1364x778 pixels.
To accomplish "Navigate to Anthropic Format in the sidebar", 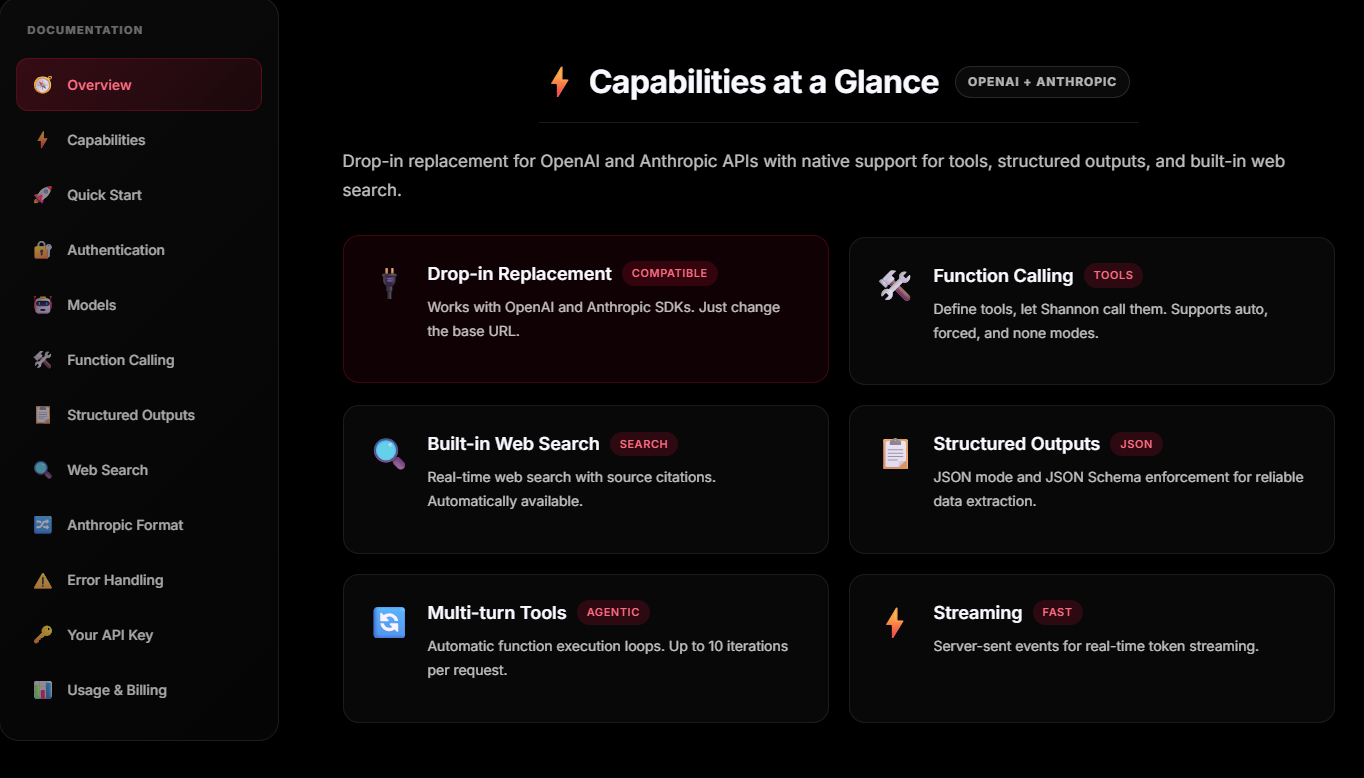I will coord(125,525).
